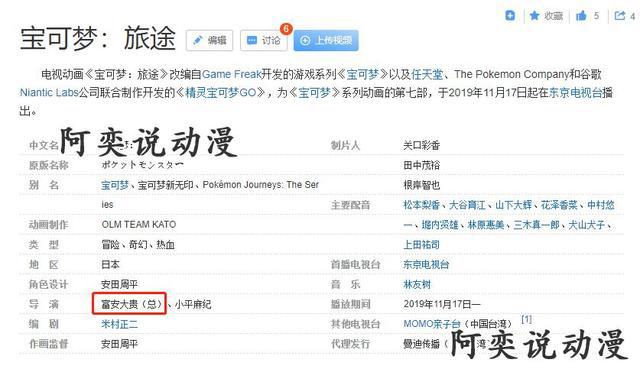Click 安田周平 in the 作画监督 row
The height and width of the screenshot is (369, 640).
(x=119, y=344)
